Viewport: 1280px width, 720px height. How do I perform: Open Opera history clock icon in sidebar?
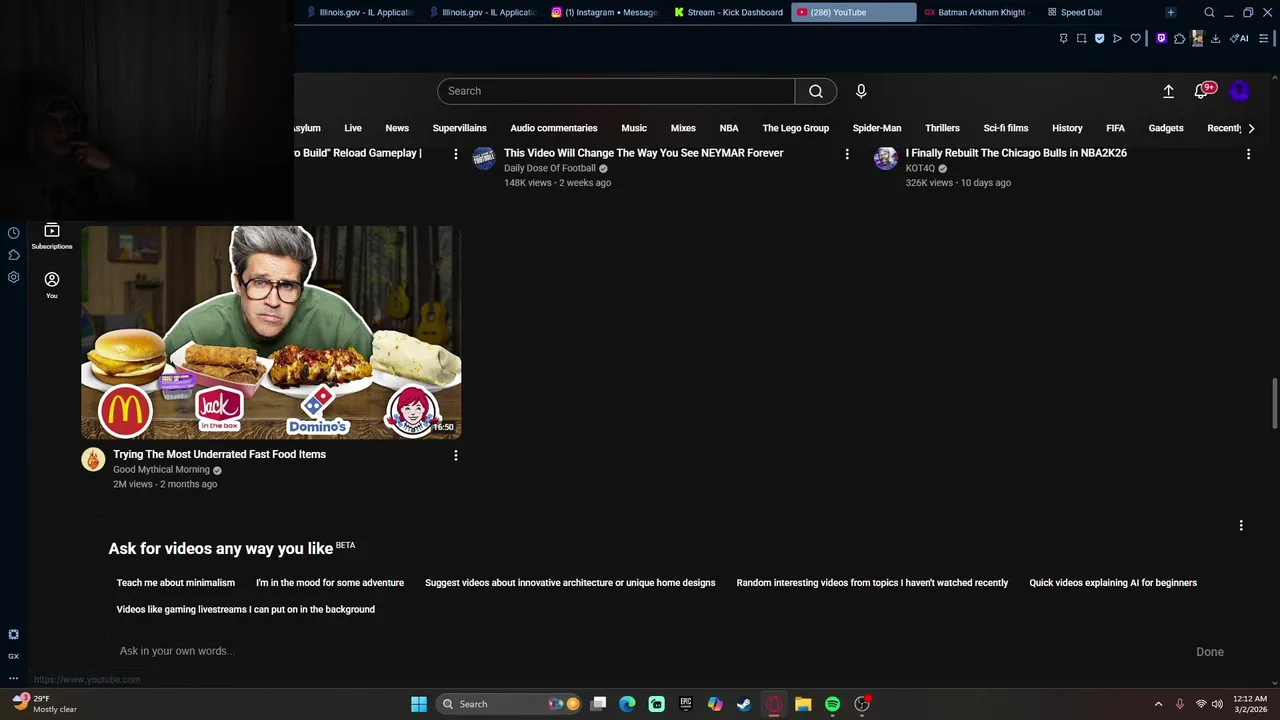(14, 233)
